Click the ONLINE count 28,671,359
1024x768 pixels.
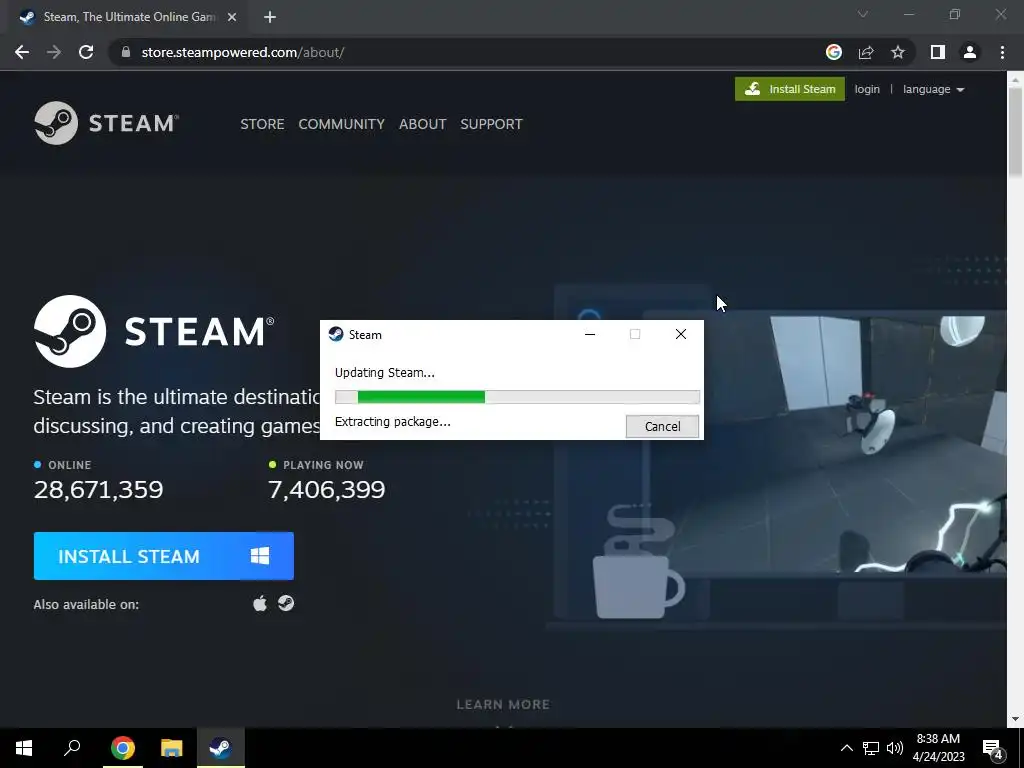(99, 489)
